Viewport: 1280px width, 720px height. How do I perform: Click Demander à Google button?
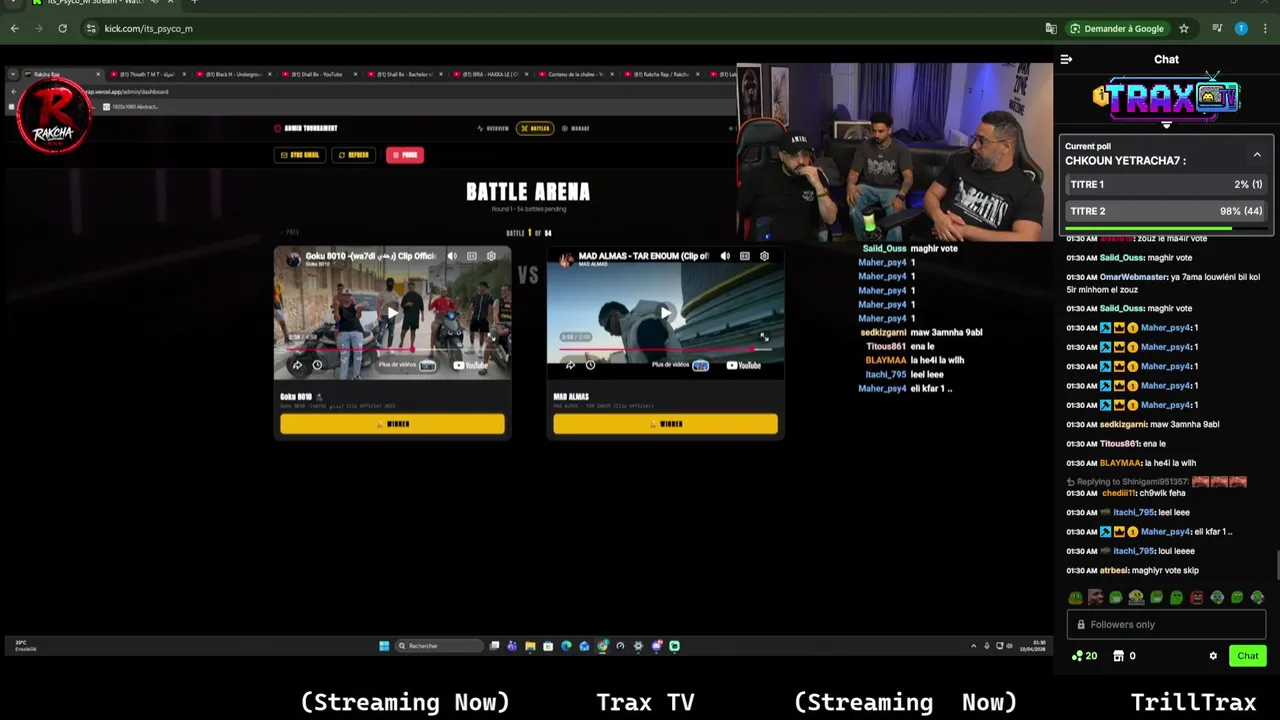[x=1116, y=28]
